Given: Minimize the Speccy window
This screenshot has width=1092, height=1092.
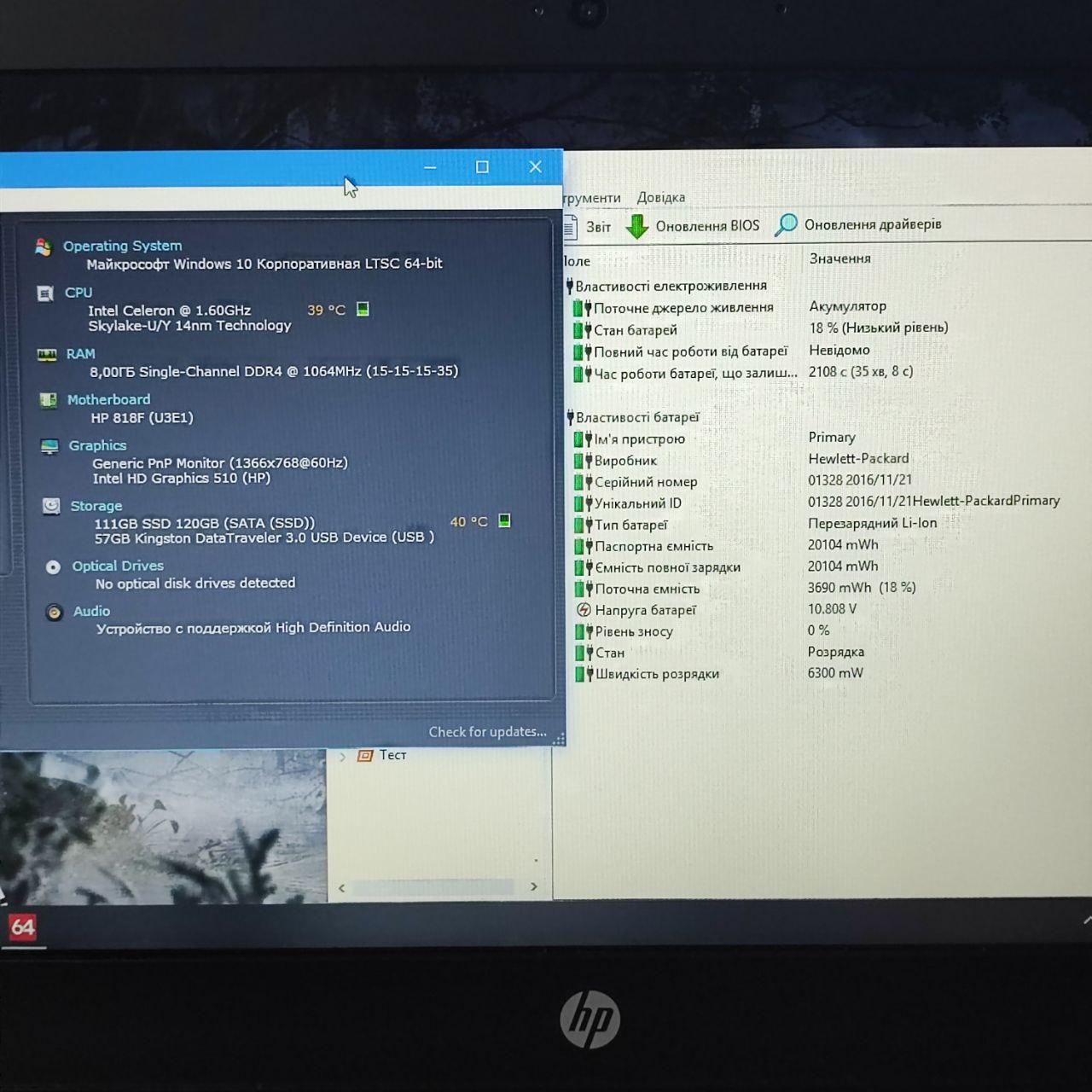Looking at the screenshot, I should click(x=430, y=168).
